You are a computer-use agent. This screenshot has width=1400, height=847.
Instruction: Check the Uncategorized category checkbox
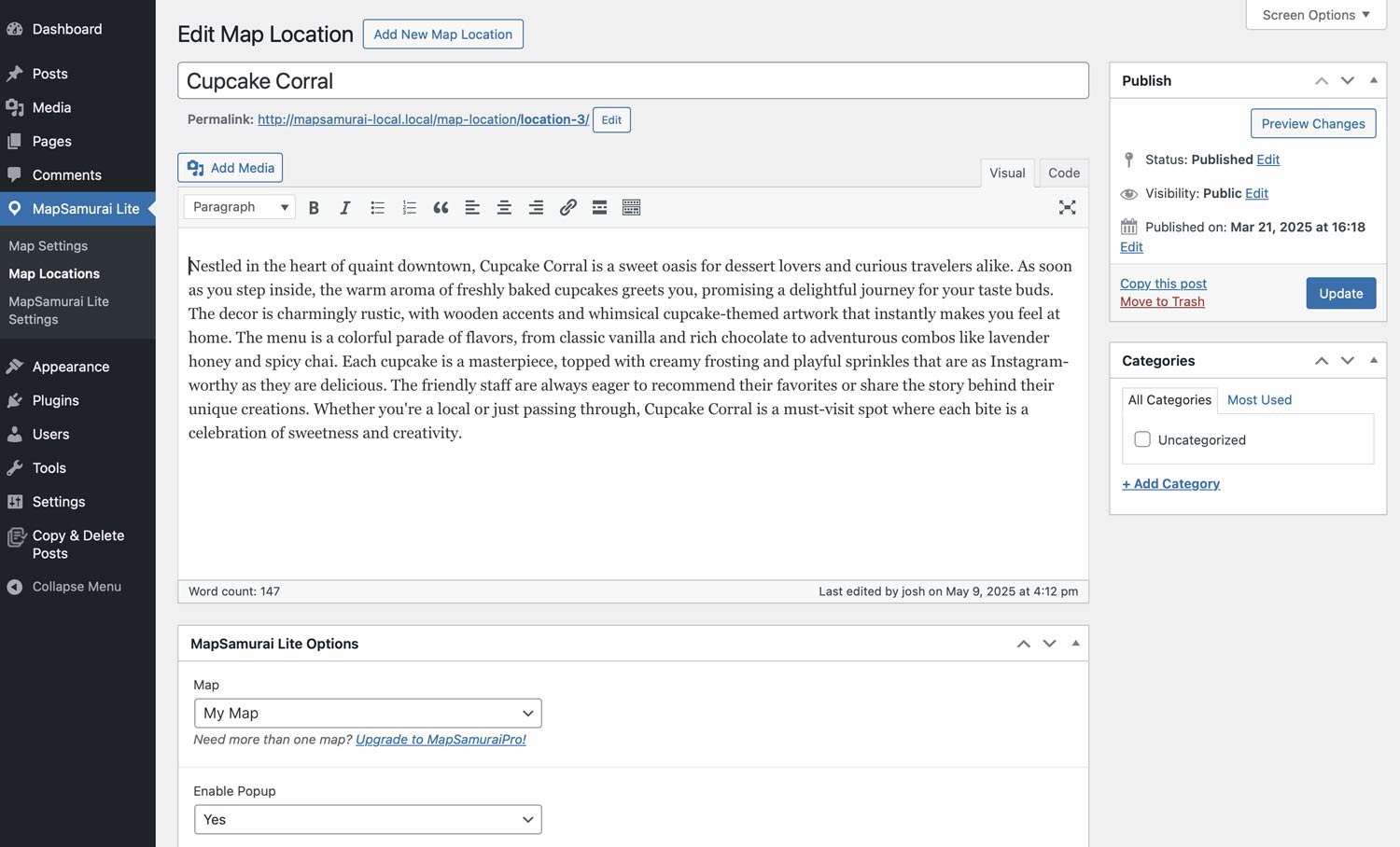(x=1142, y=439)
